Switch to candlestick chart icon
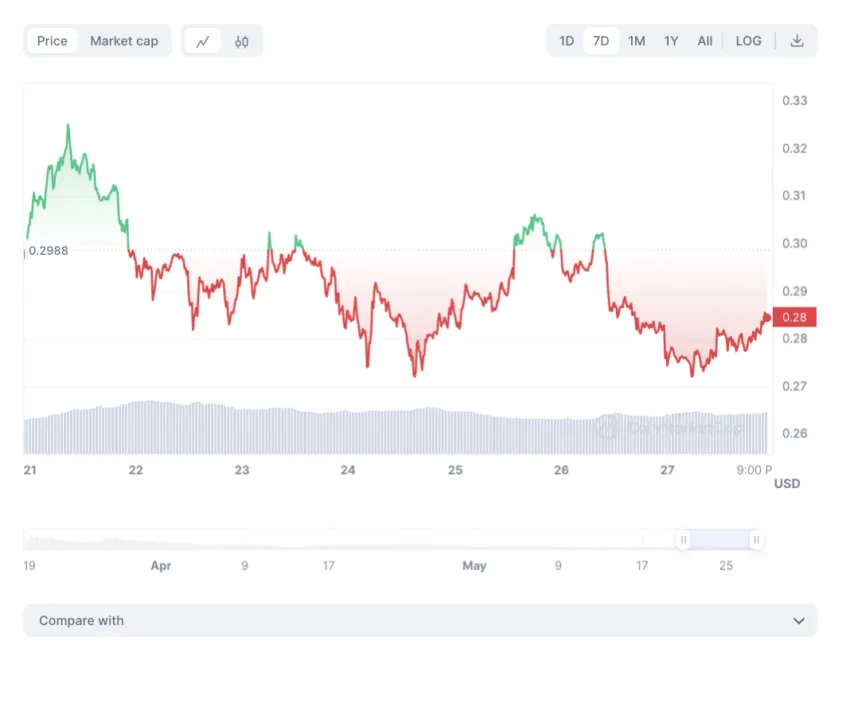850x715 pixels. (242, 41)
